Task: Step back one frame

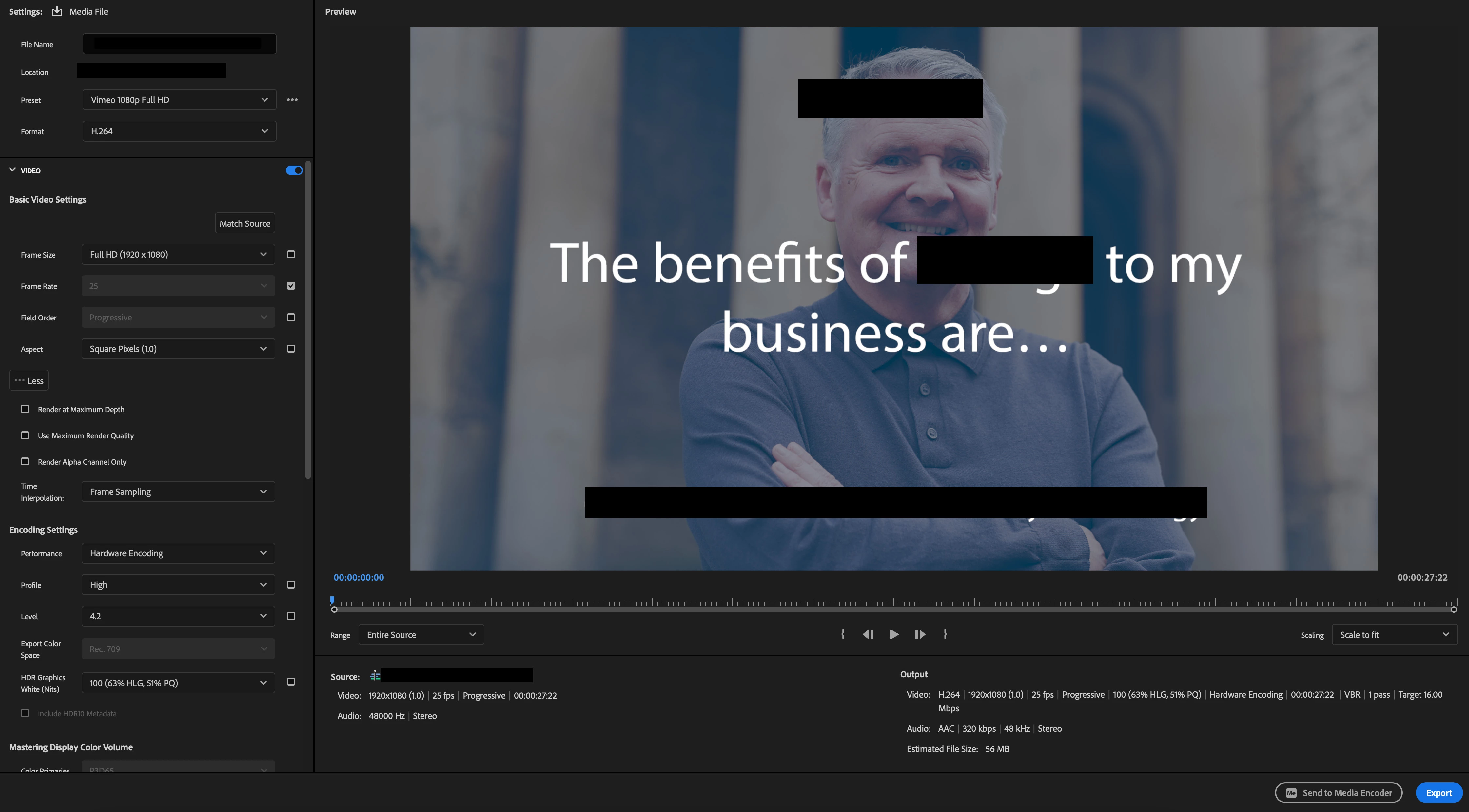Action: point(868,634)
